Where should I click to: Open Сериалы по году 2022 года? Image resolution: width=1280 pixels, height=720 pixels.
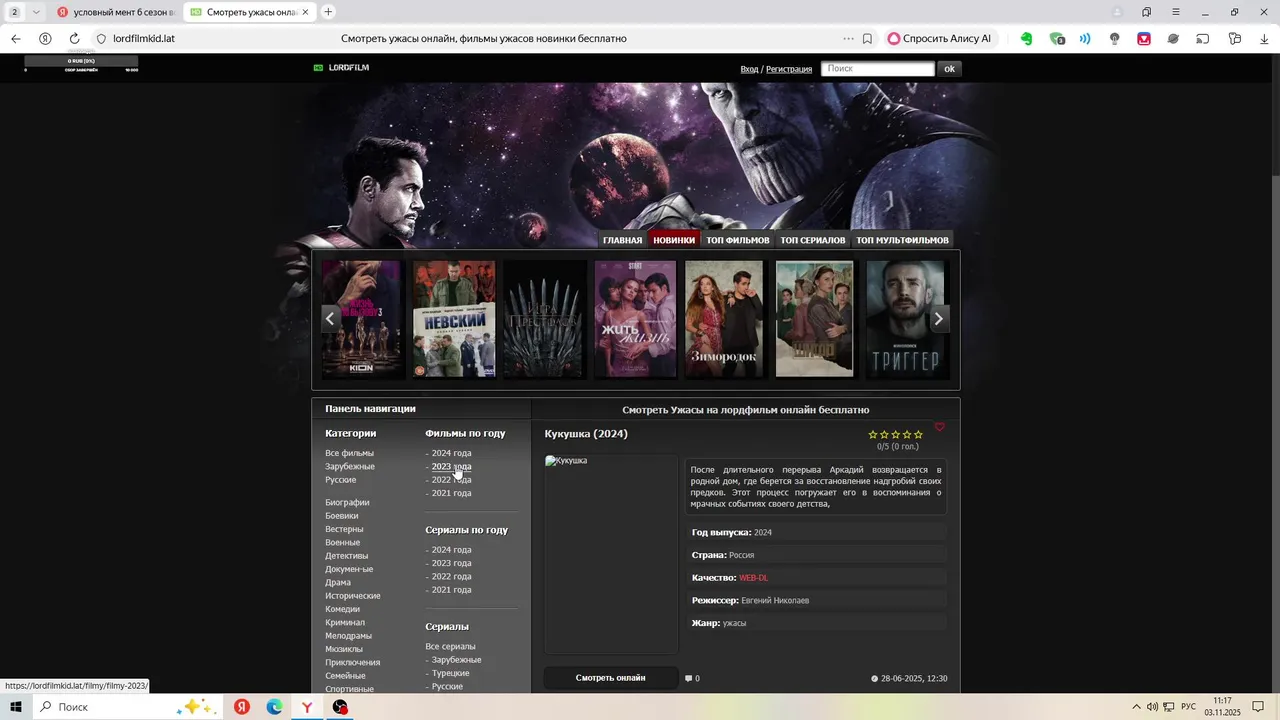(x=451, y=577)
